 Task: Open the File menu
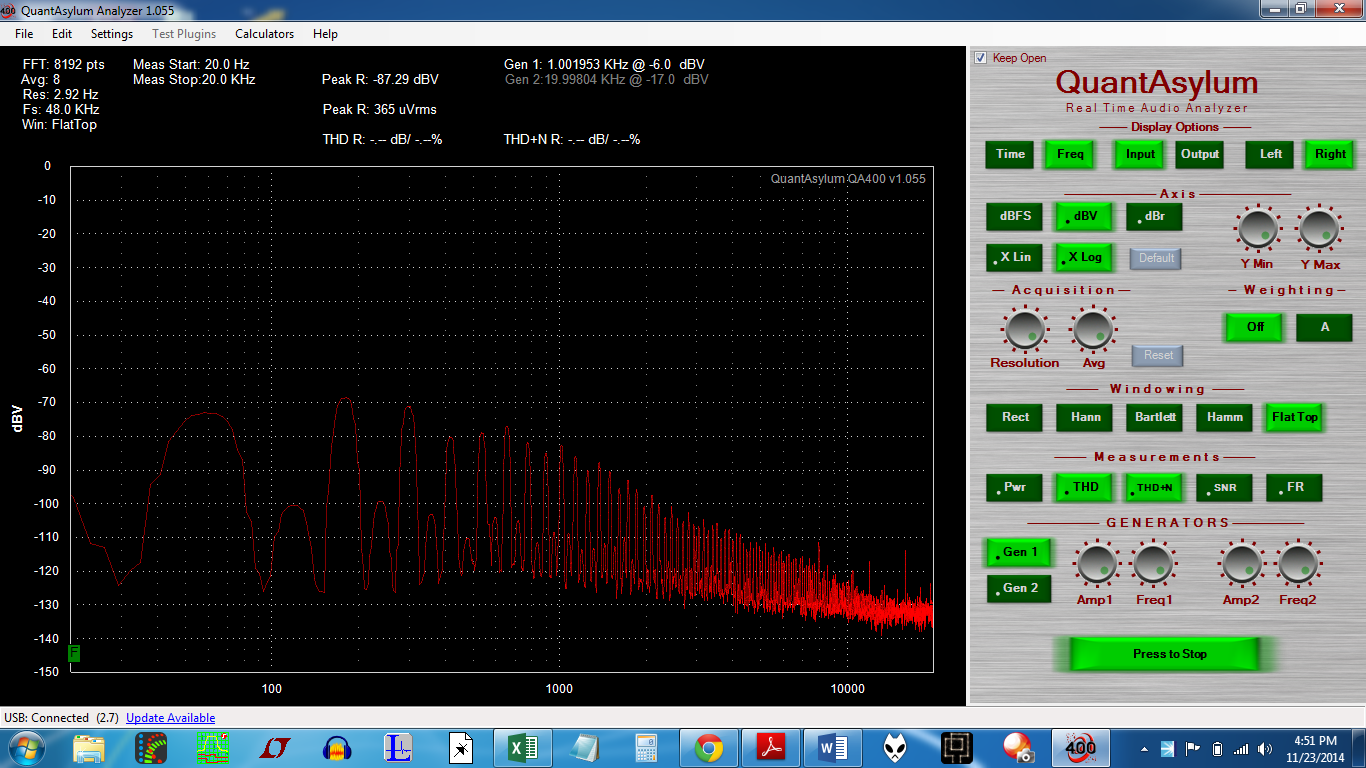(24, 34)
